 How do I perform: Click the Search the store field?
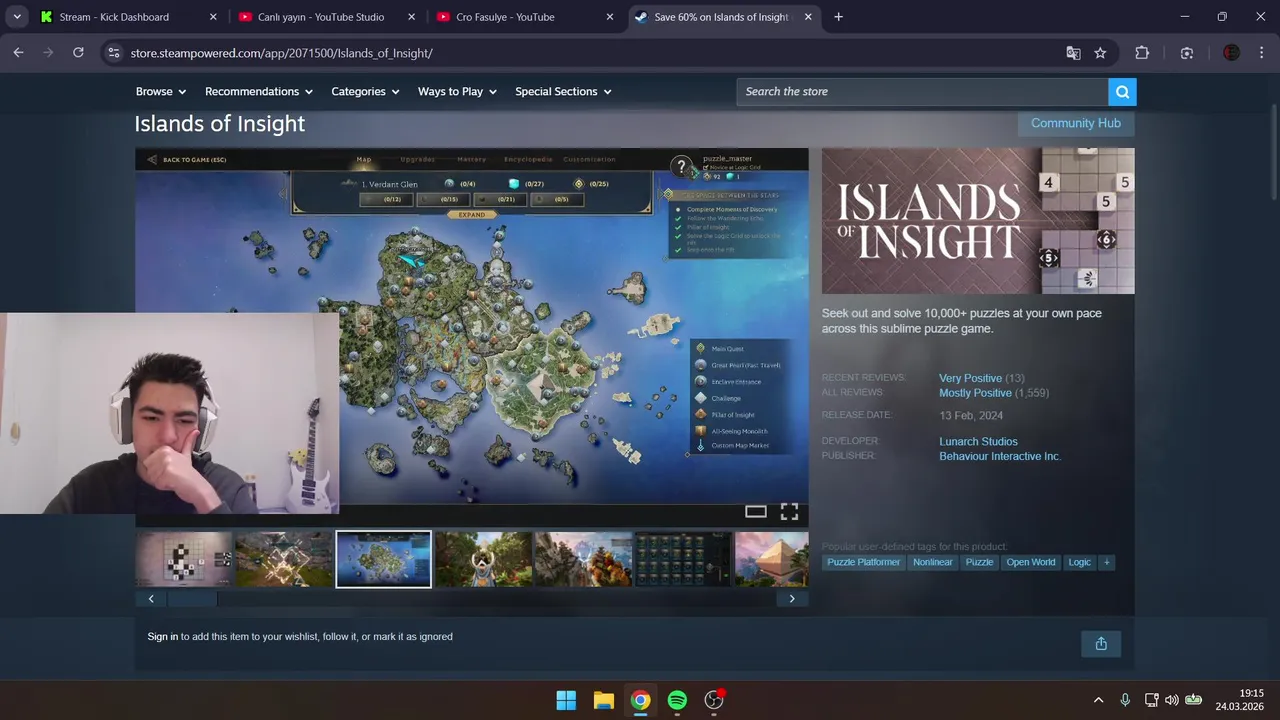(x=922, y=92)
